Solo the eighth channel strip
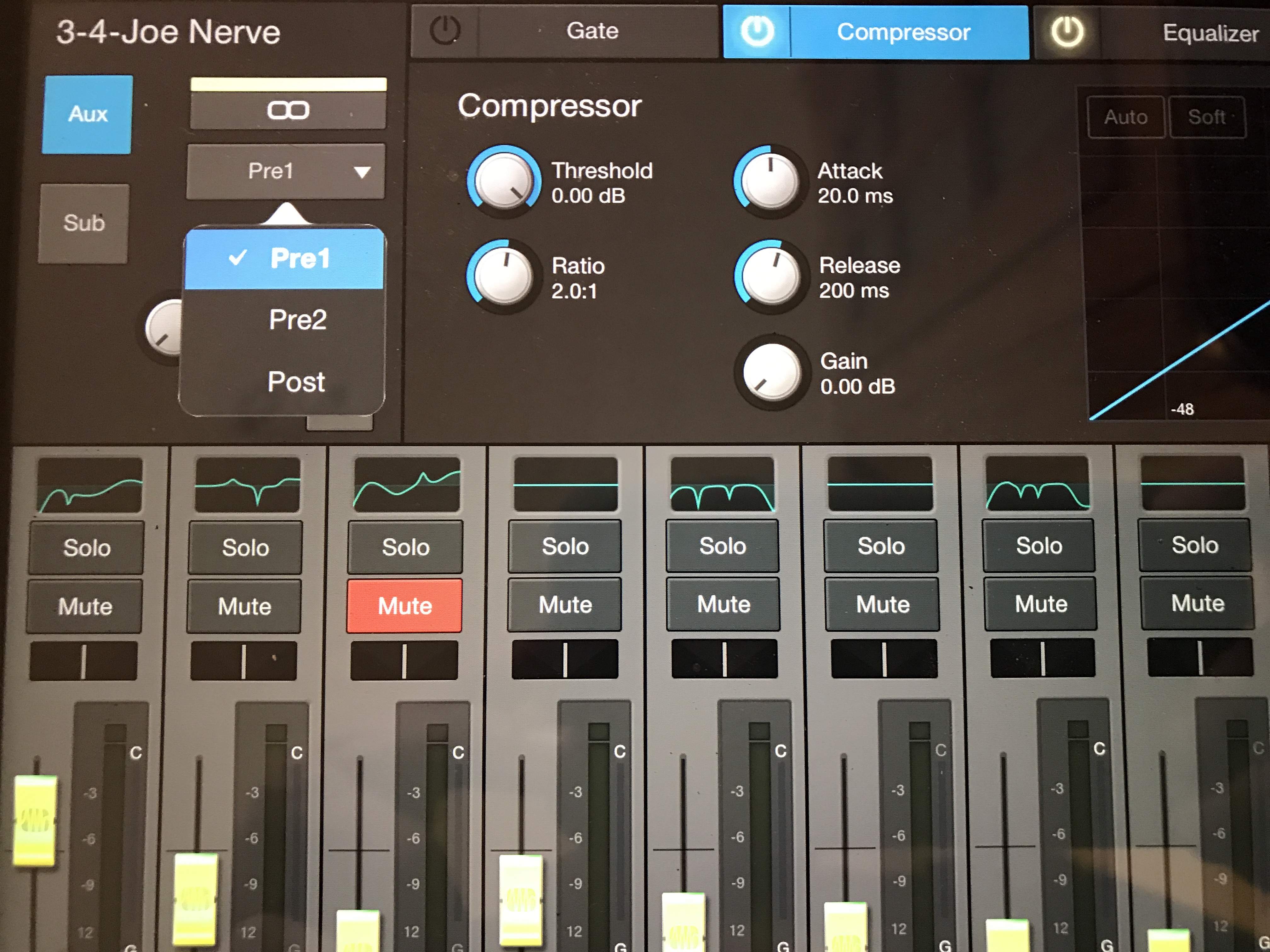Viewport: 1270px width, 952px height. 1195,545
